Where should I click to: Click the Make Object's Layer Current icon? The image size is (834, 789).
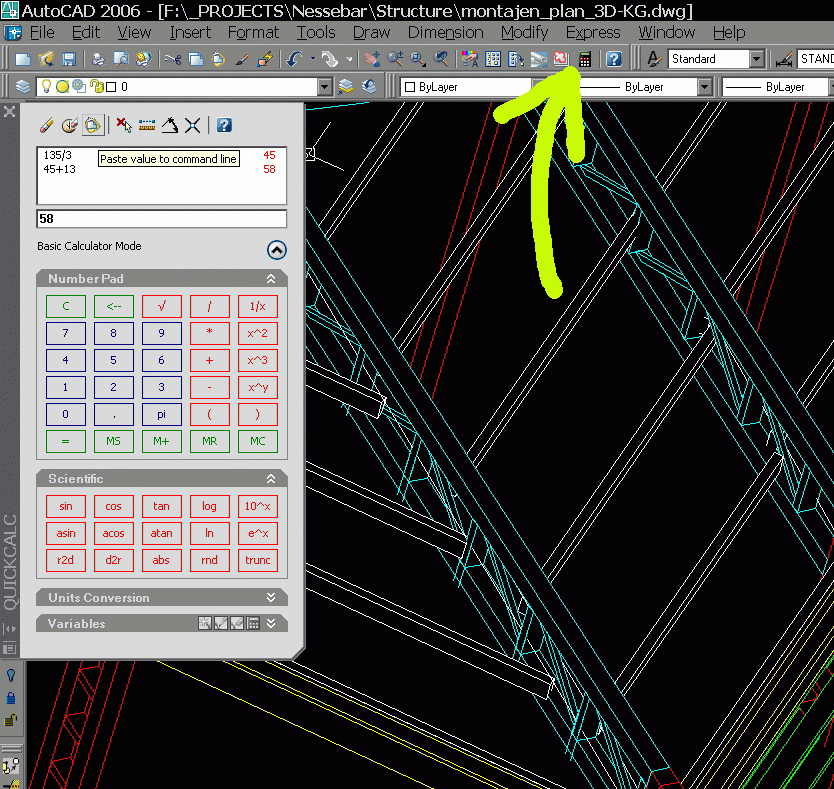coord(346,86)
